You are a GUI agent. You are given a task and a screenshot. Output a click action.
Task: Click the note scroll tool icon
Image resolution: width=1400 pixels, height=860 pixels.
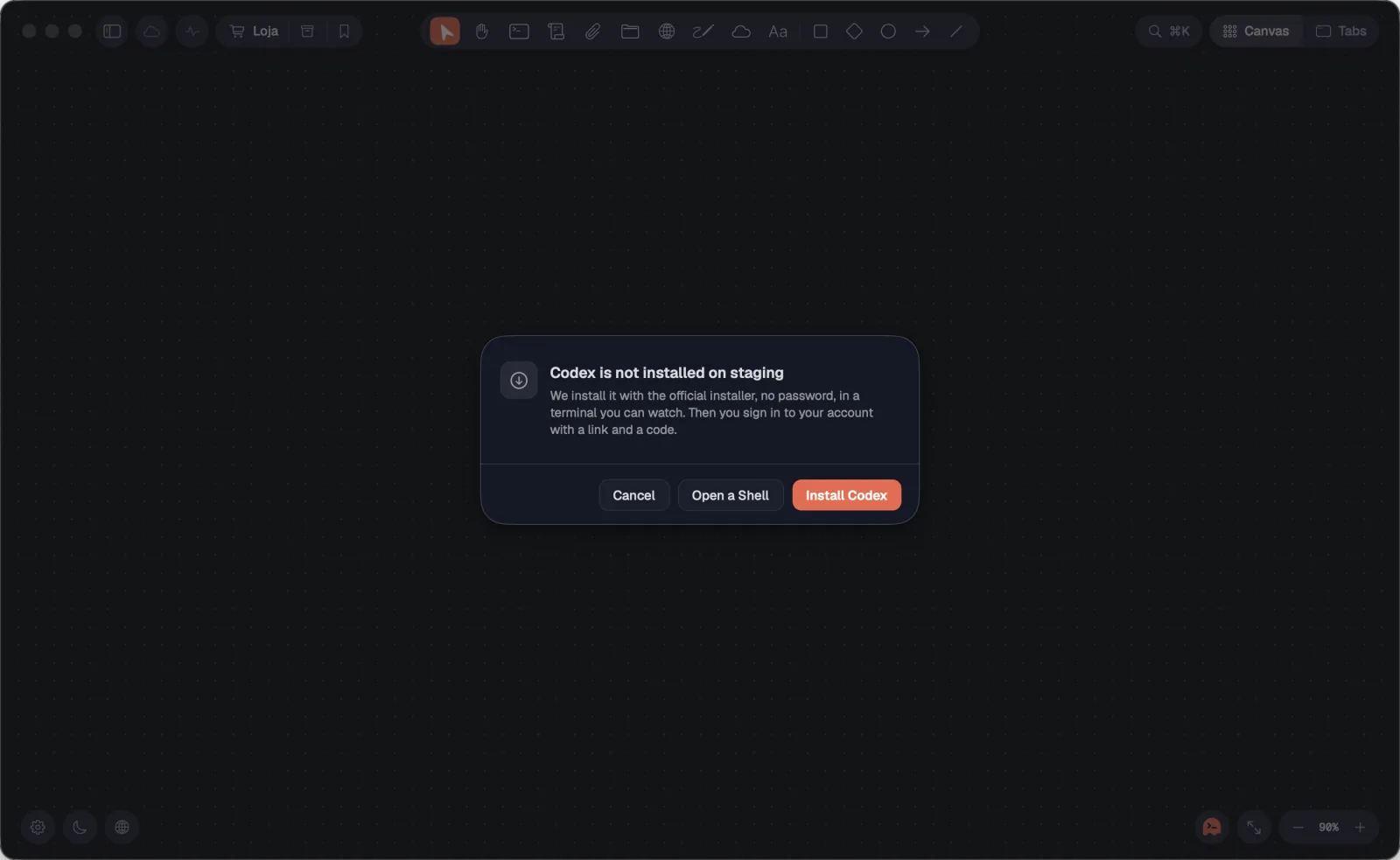tap(556, 31)
